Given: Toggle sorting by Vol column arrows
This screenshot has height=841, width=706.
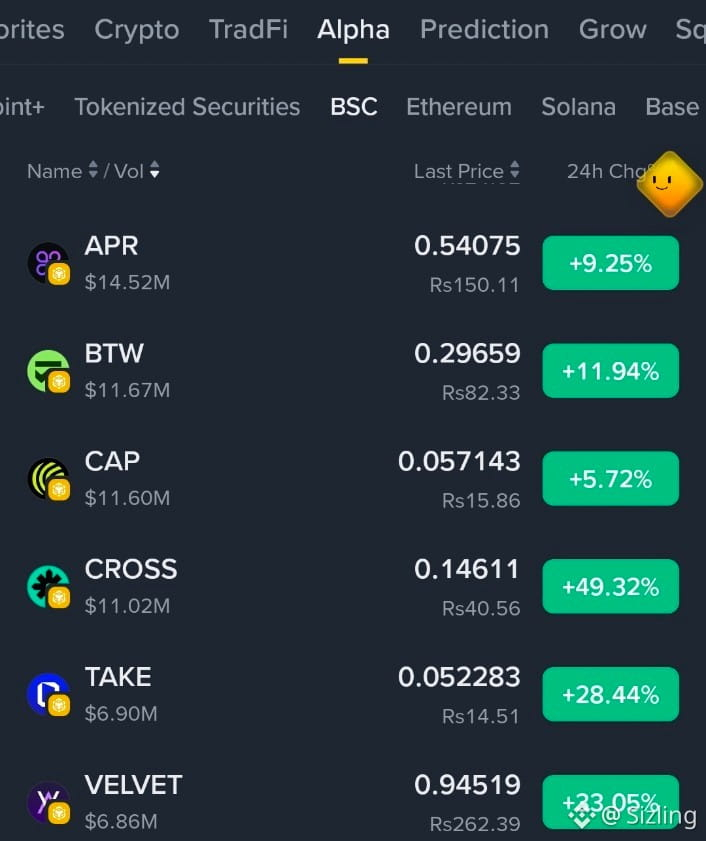Looking at the screenshot, I should (155, 170).
